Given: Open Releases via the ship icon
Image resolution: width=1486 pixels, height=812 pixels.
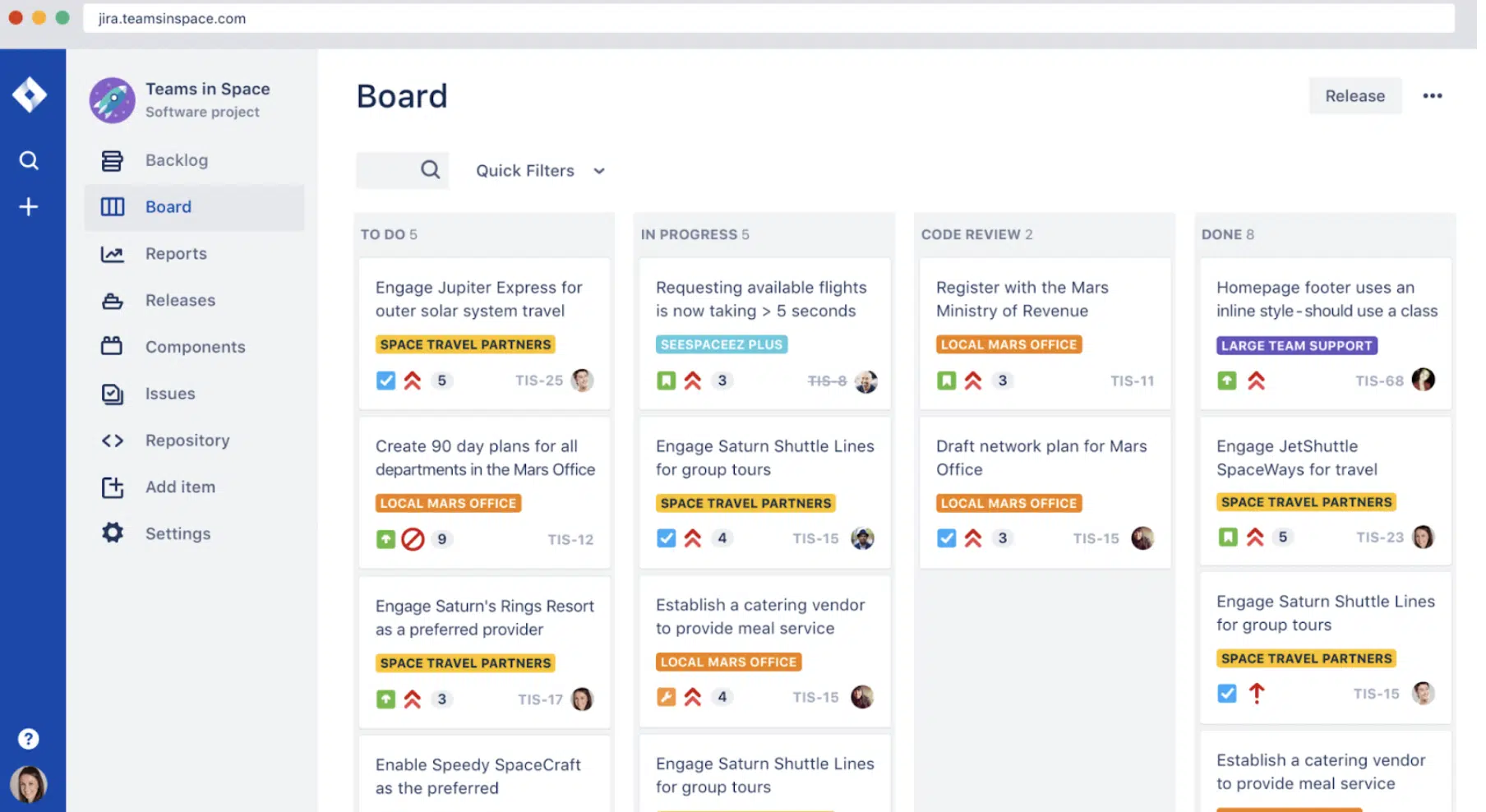Looking at the screenshot, I should (x=113, y=301).
